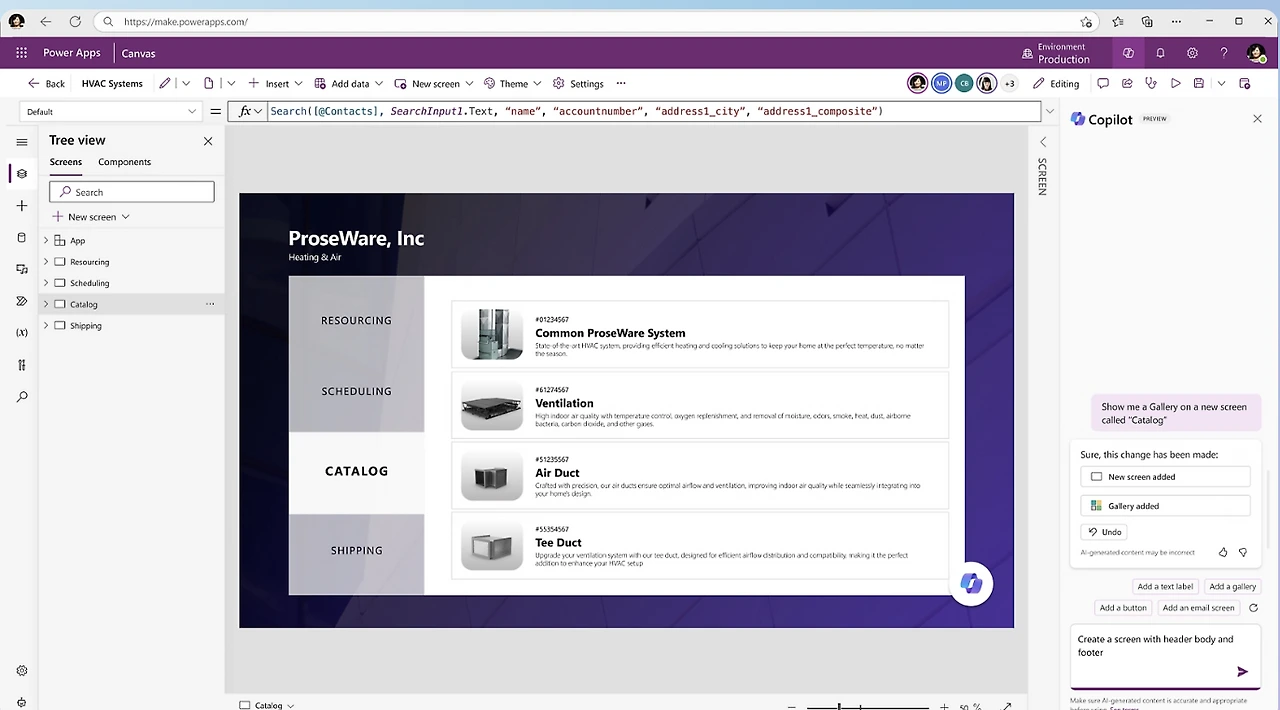Switch to the Screens tab
Image resolution: width=1280 pixels, height=710 pixels.
[66, 162]
